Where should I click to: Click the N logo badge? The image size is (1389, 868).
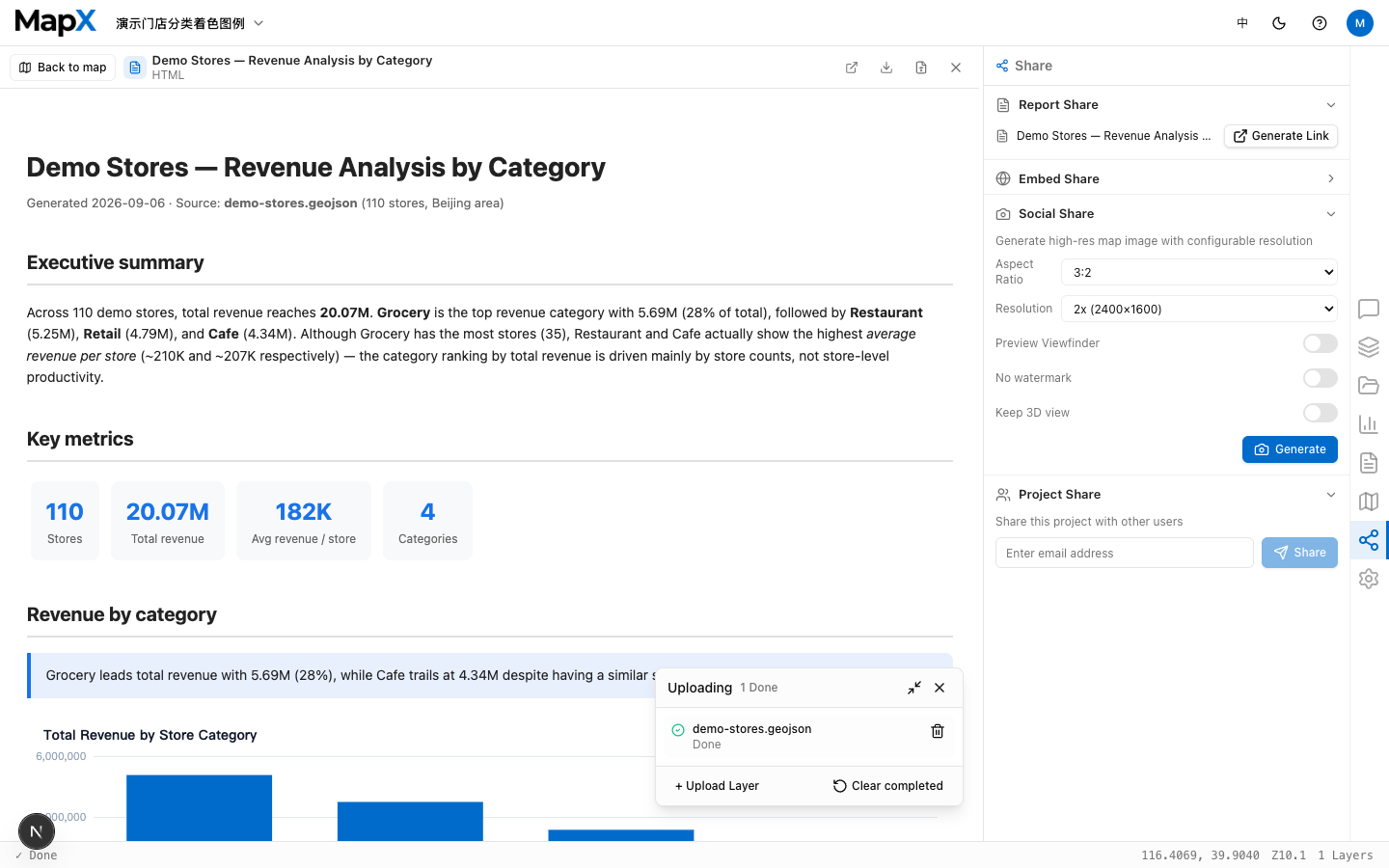(37, 831)
